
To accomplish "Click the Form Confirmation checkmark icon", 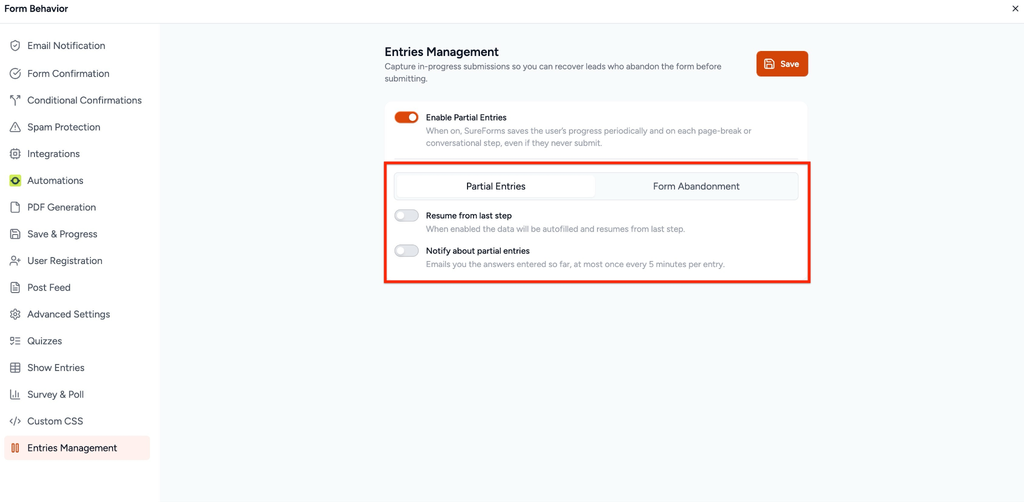I will click(x=15, y=74).
